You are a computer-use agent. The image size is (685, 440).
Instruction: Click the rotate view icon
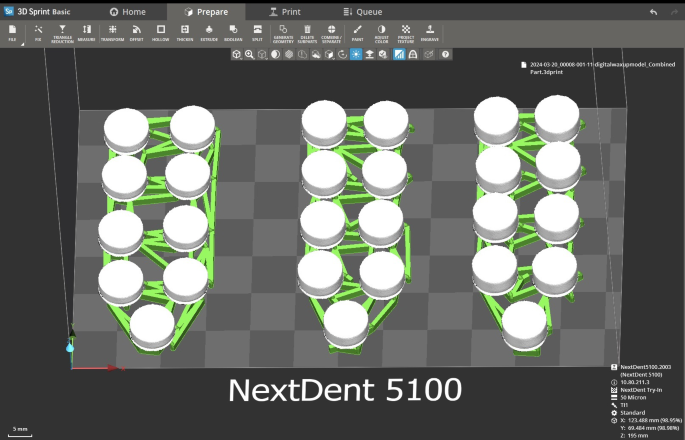point(343,55)
